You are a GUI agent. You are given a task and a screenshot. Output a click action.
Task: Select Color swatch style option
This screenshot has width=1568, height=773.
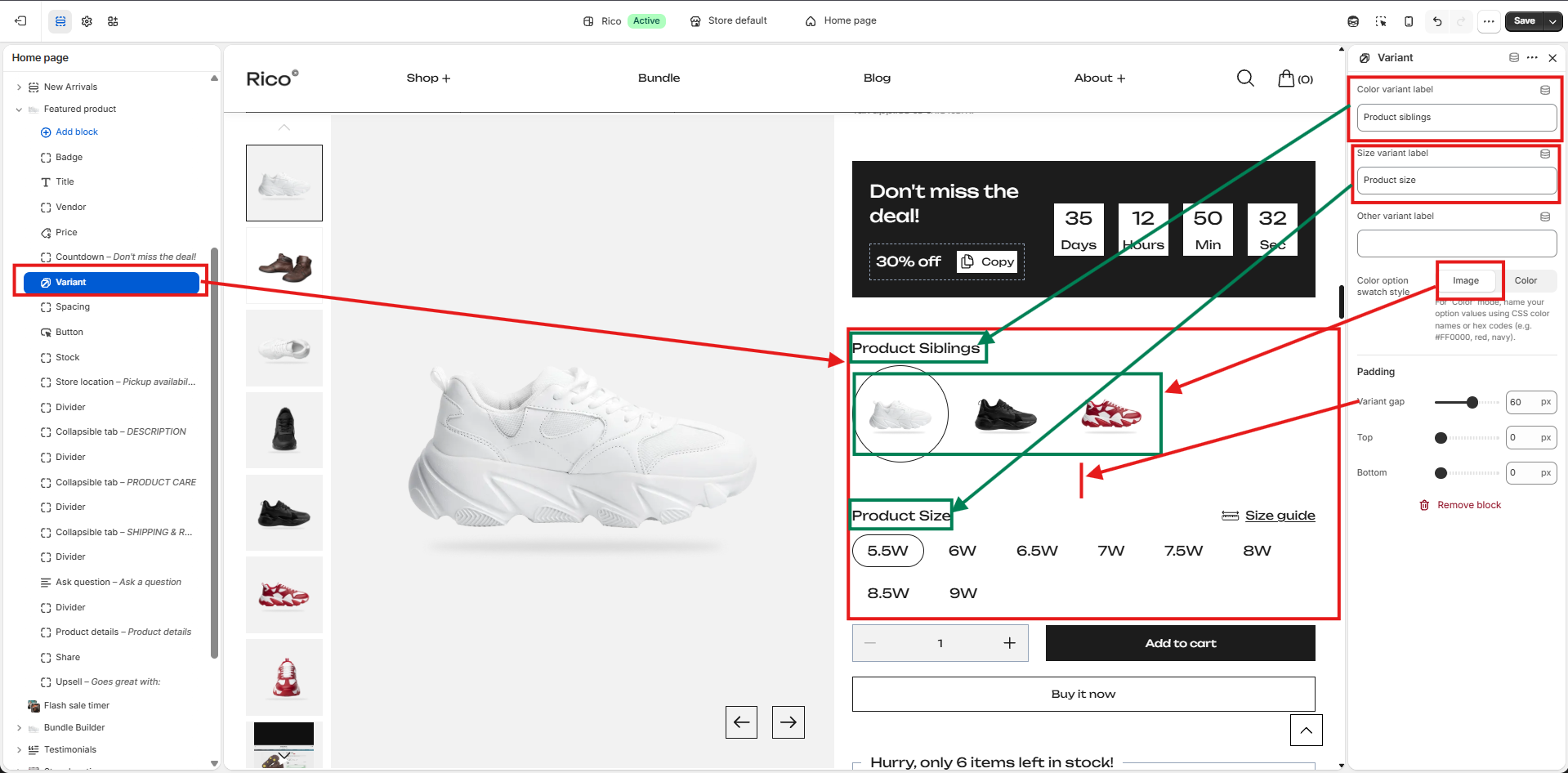click(1526, 281)
